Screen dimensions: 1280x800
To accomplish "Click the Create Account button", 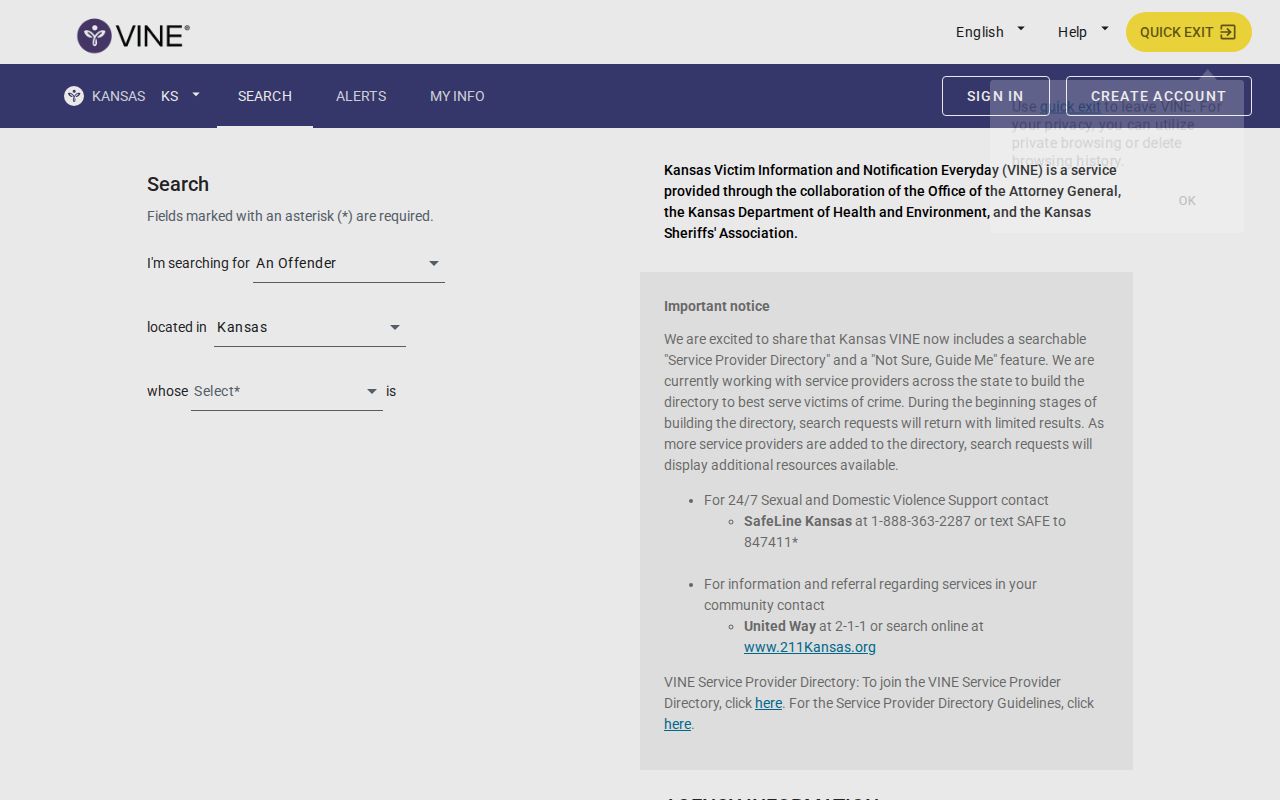I will [x=1158, y=96].
